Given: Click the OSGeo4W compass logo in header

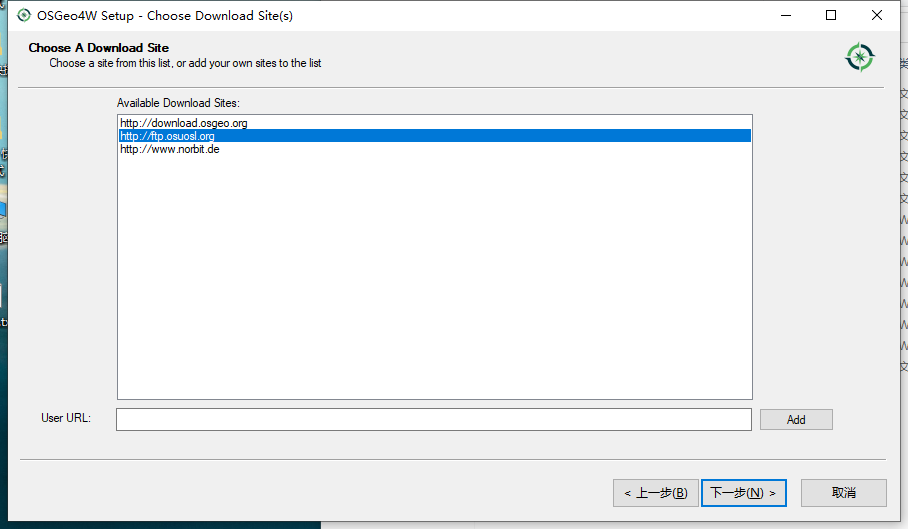Looking at the screenshot, I should tap(860, 57).
